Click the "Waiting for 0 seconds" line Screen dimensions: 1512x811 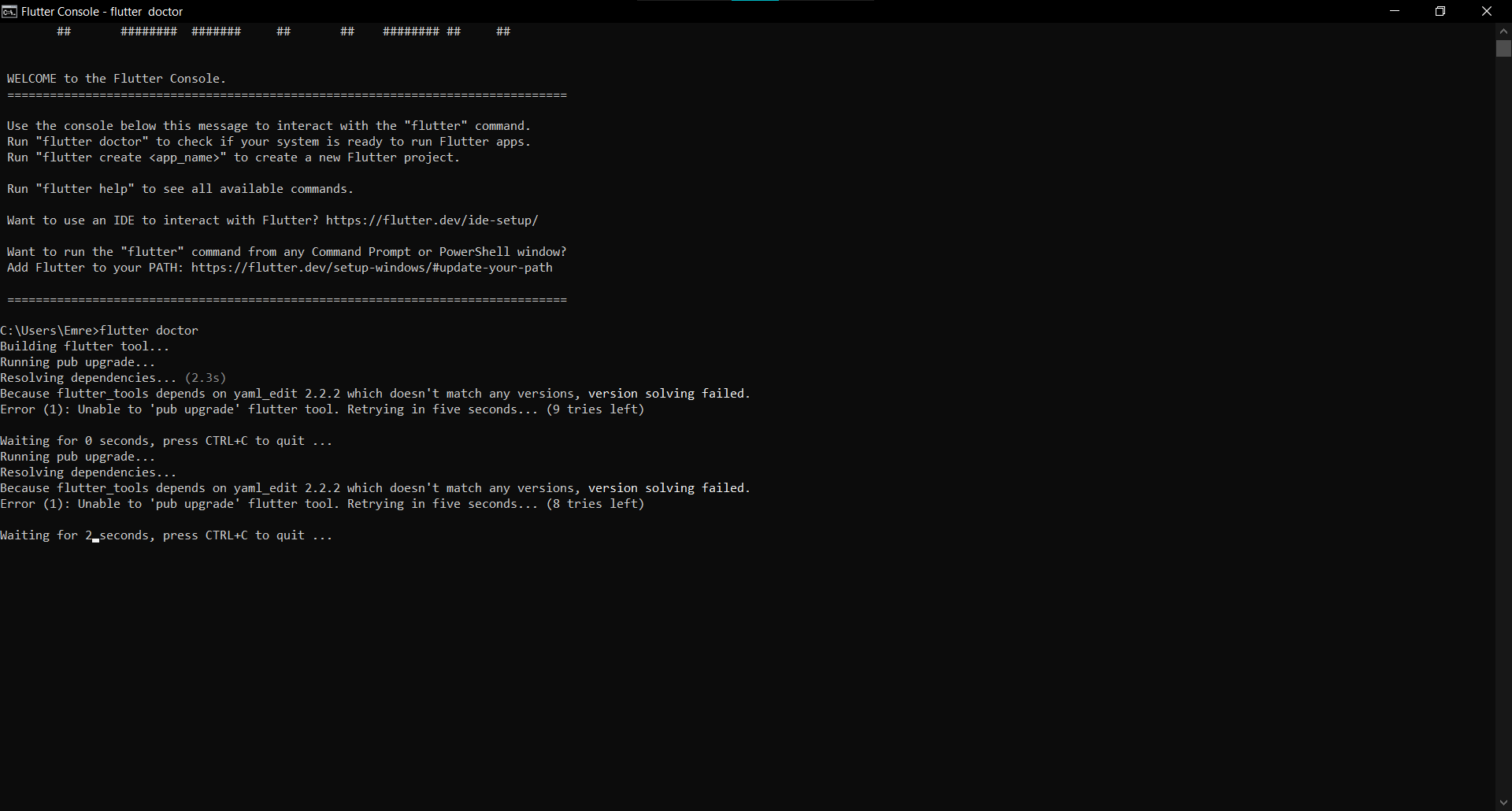[x=166, y=441]
